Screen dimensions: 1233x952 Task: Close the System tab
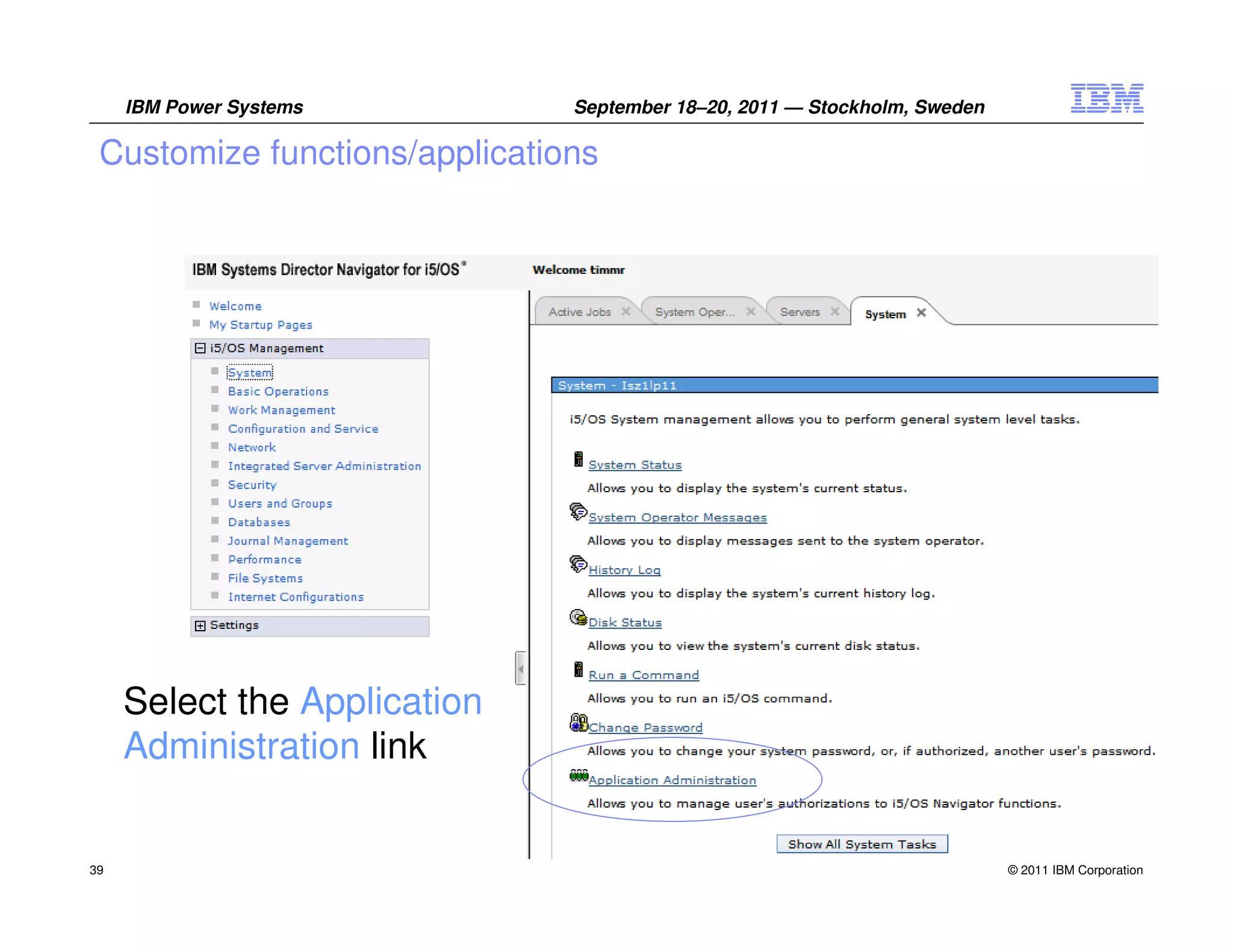[x=921, y=312]
